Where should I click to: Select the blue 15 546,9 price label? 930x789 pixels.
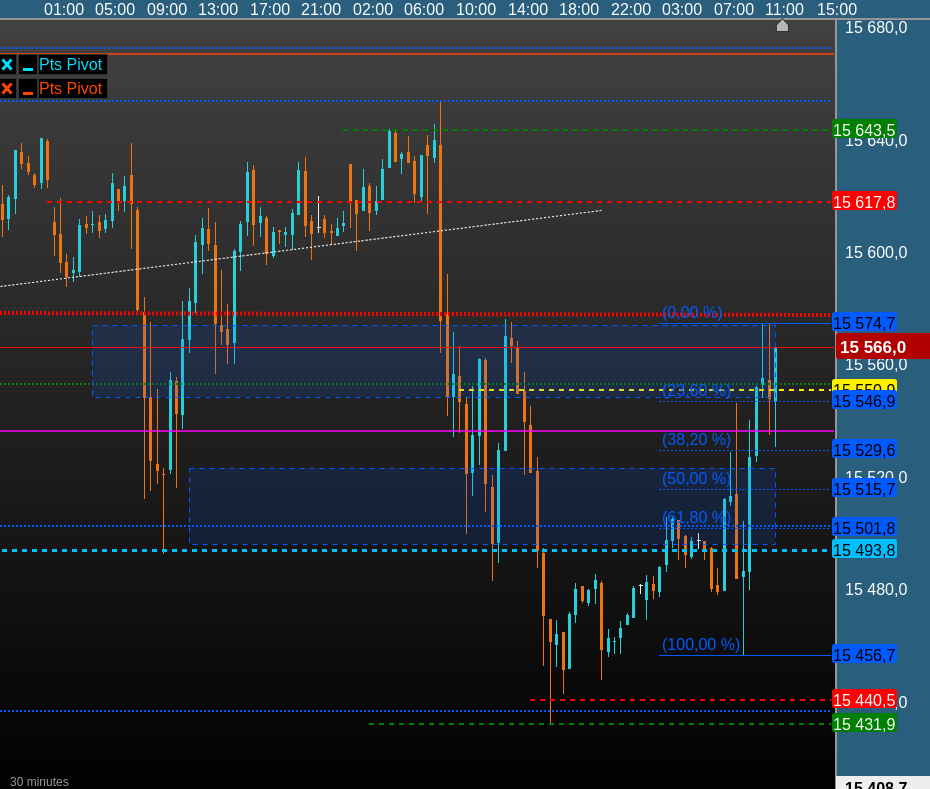(864, 402)
